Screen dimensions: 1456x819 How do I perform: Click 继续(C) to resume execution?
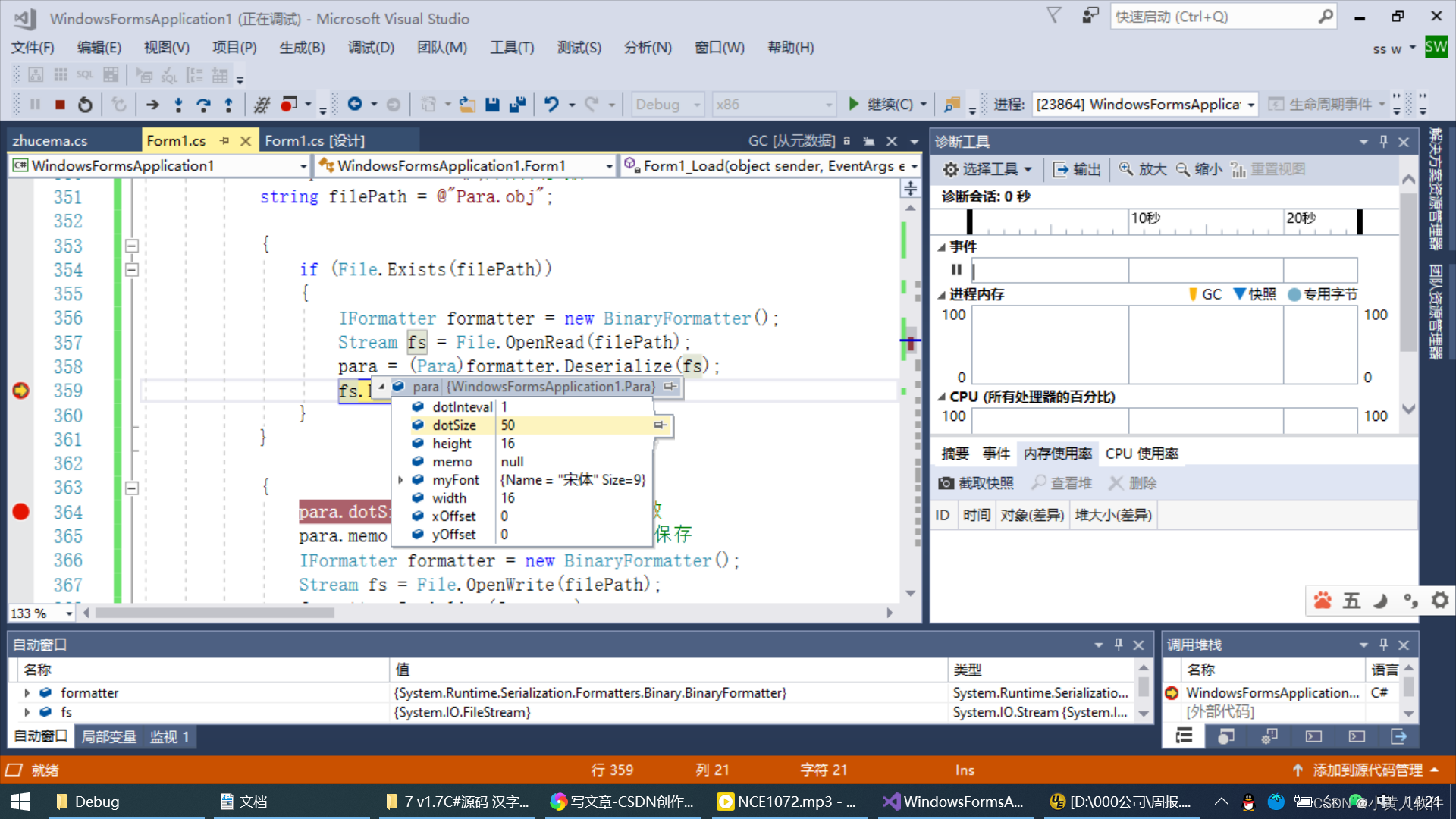[x=886, y=104]
